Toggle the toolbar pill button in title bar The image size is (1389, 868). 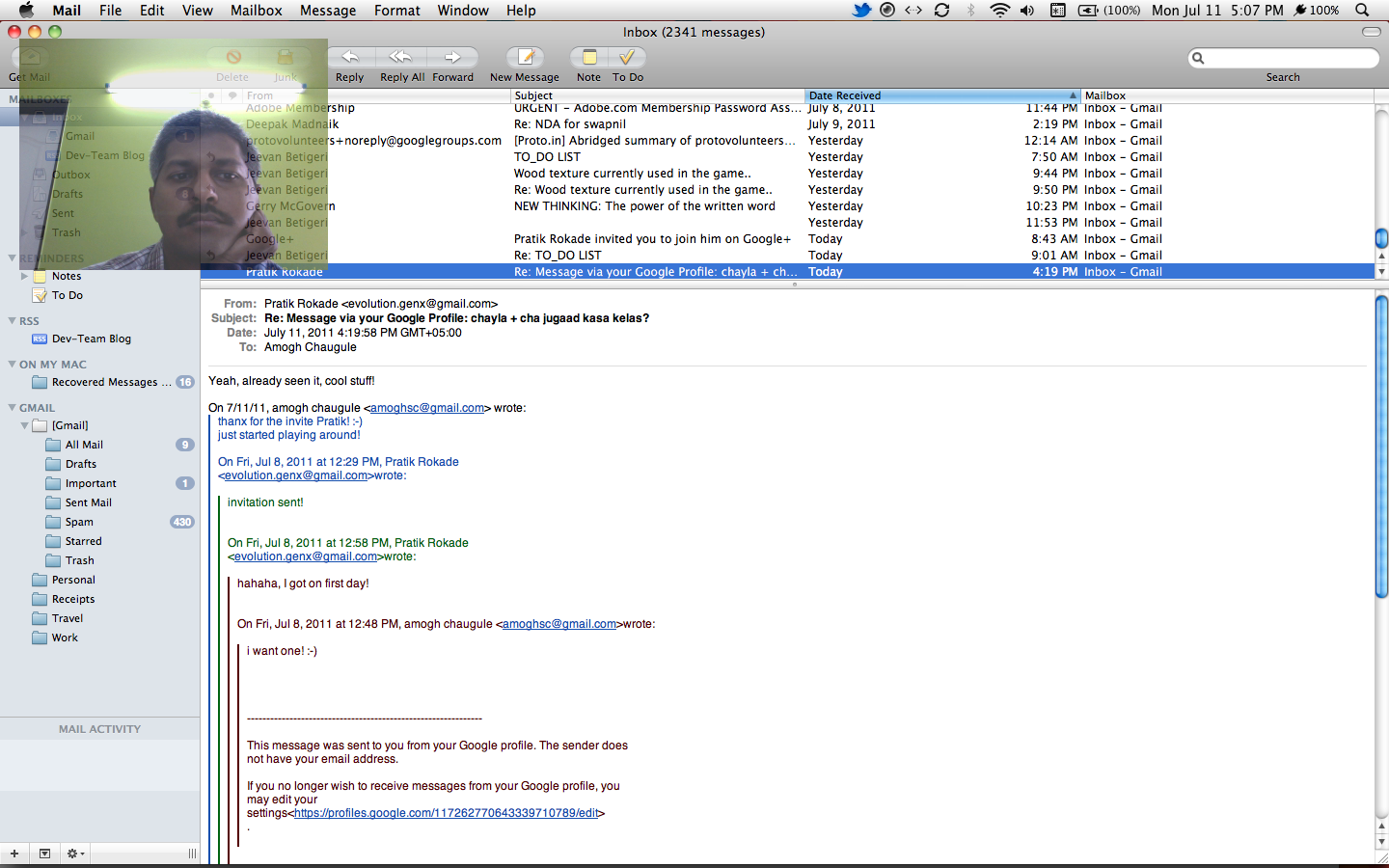point(1371,32)
